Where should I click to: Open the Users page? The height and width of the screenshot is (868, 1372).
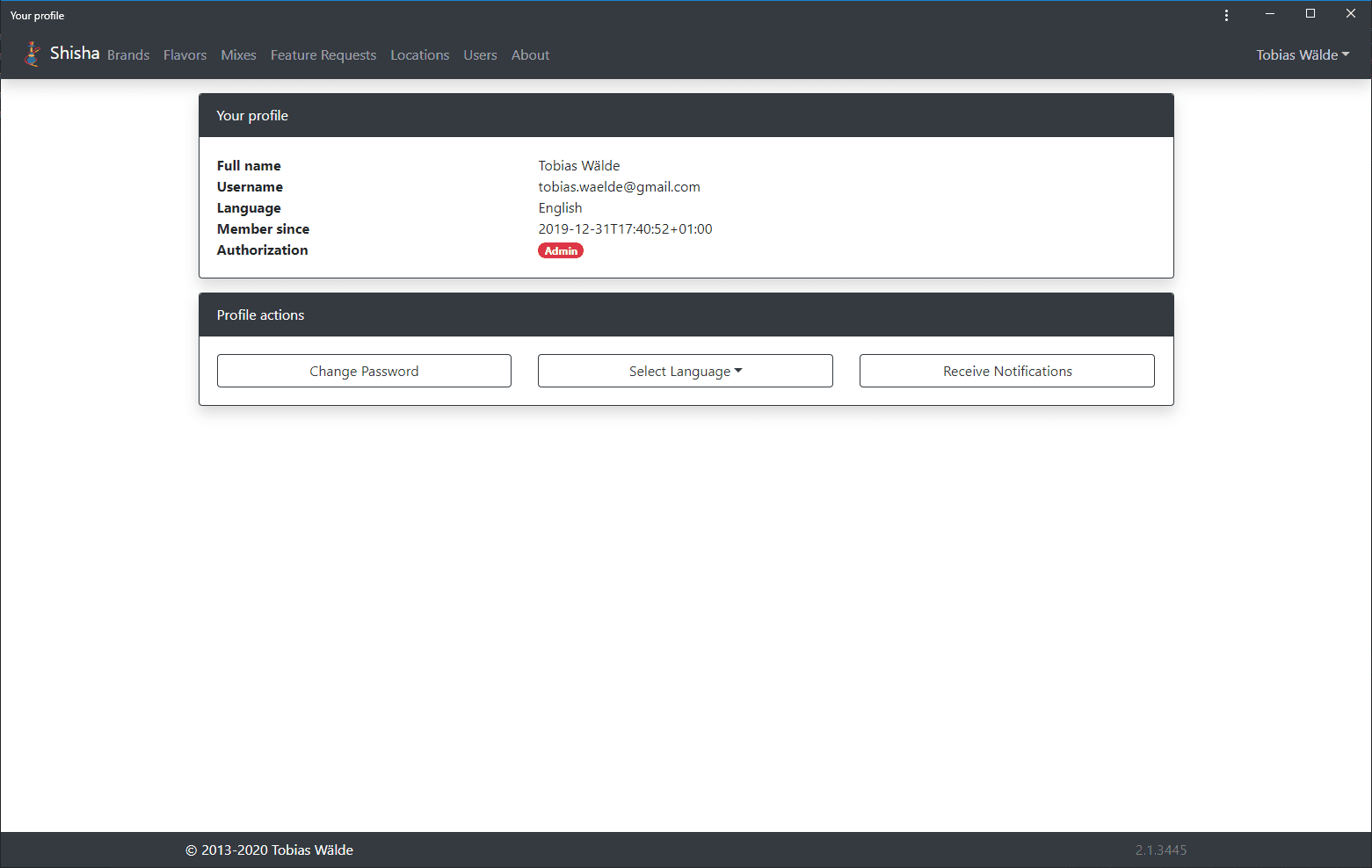coord(480,55)
